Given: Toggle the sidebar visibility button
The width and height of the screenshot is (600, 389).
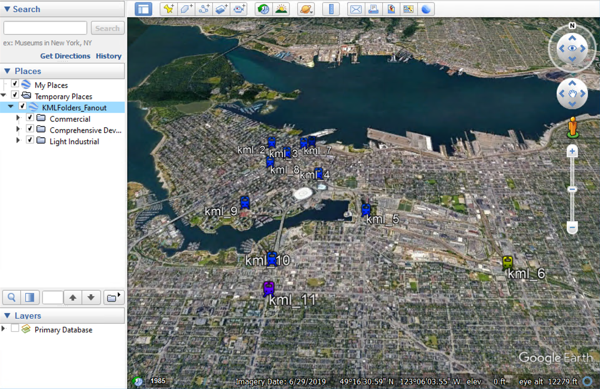Looking at the screenshot, I should 143,9.
